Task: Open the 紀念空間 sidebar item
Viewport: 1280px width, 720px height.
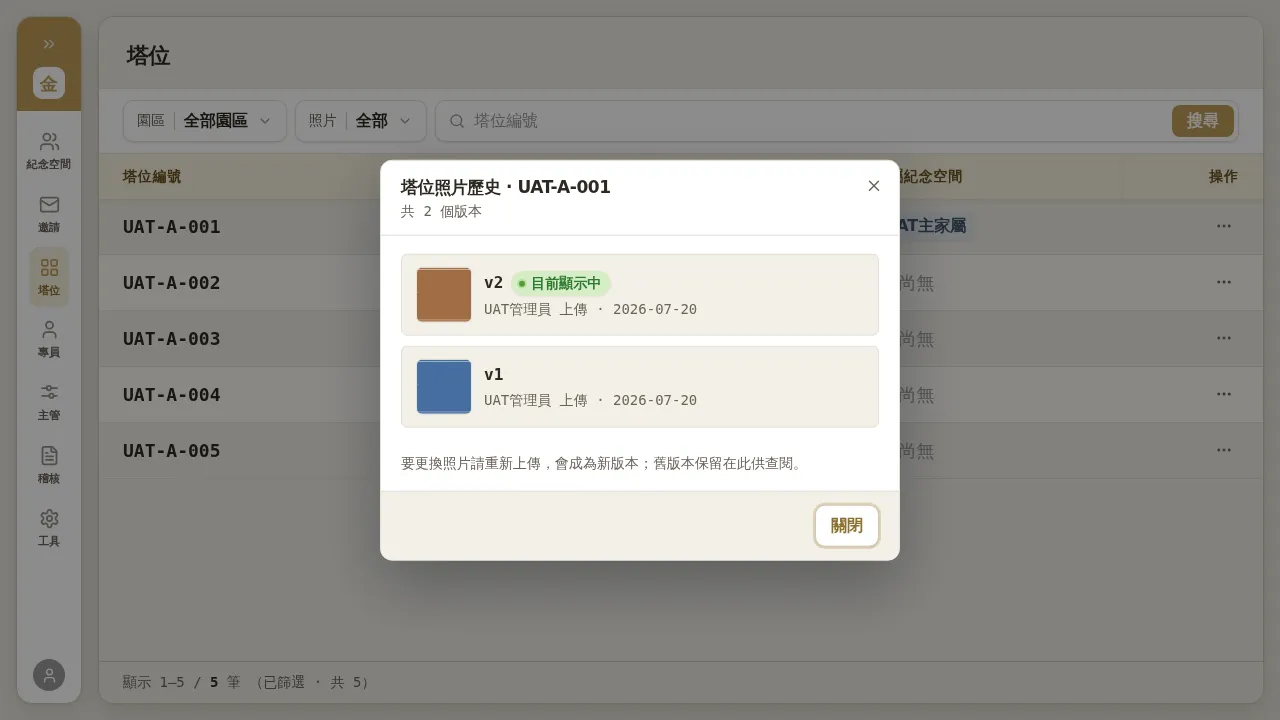Action: click(x=49, y=151)
